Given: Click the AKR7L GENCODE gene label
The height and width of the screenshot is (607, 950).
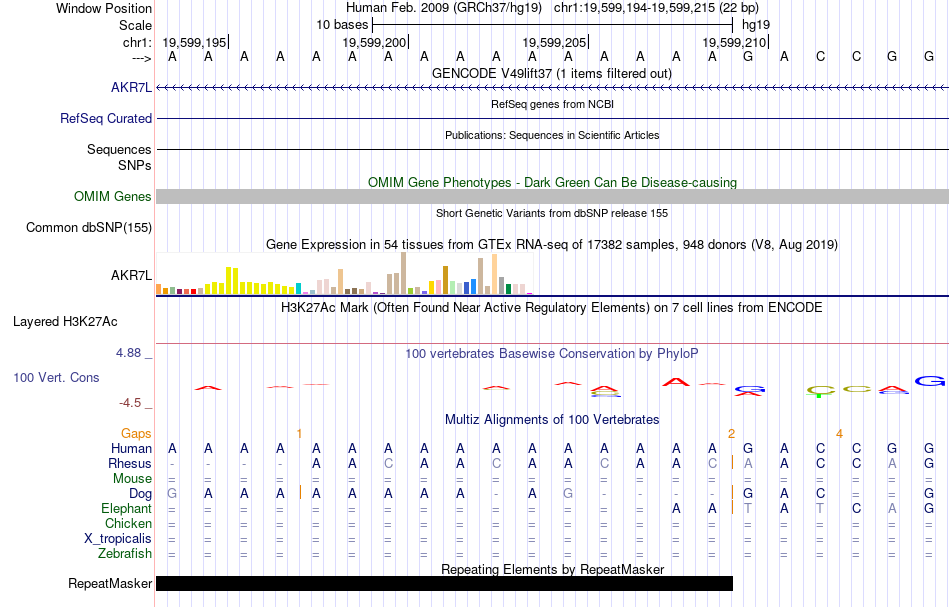Looking at the screenshot, I should coord(131,87).
